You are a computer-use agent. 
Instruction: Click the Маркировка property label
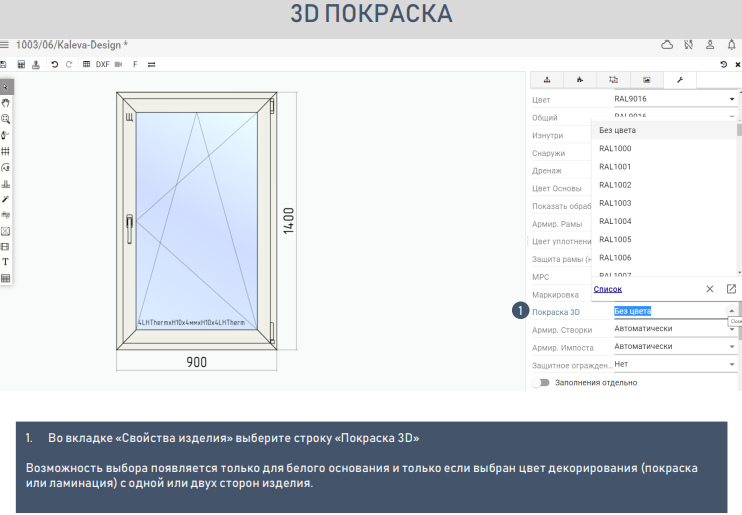tap(555, 295)
